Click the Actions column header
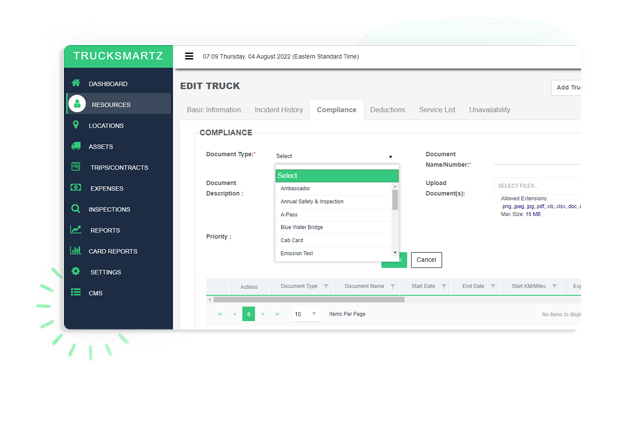630x434 pixels. (x=249, y=287)
